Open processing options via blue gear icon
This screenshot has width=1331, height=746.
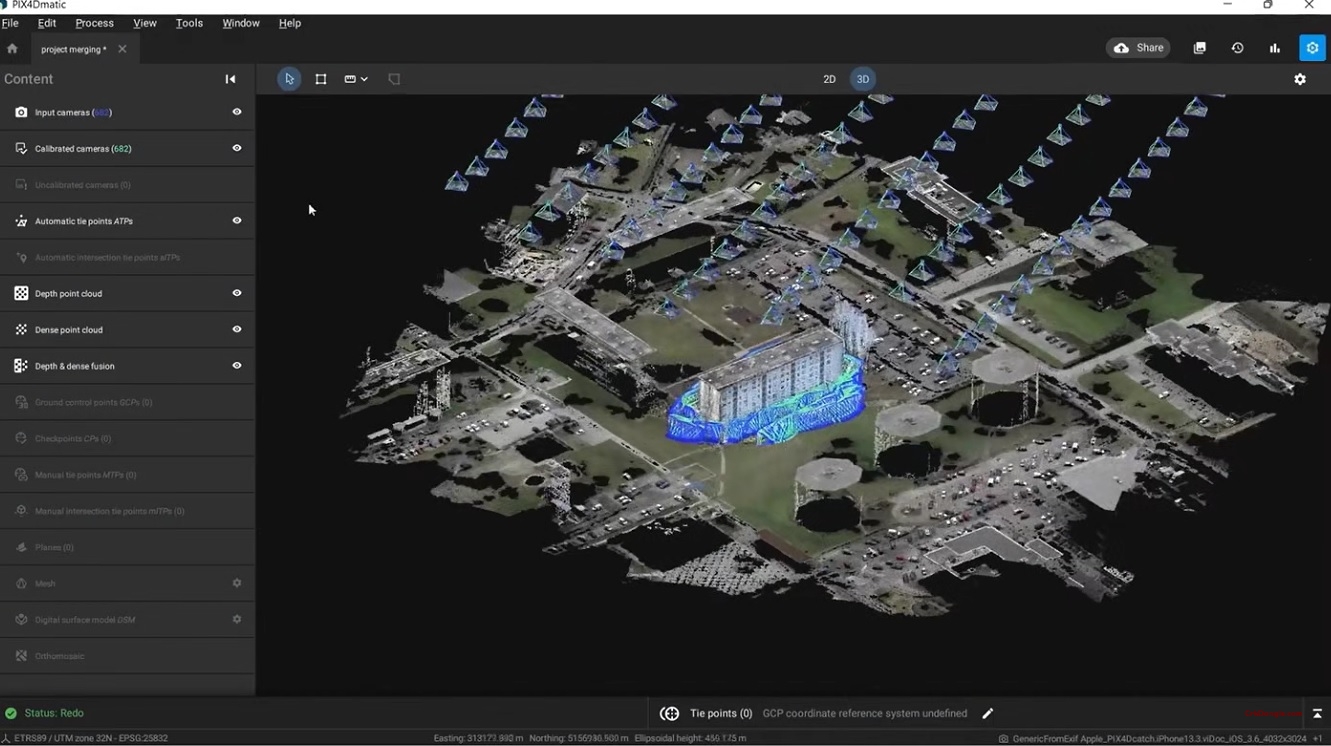coord(1312,47)
